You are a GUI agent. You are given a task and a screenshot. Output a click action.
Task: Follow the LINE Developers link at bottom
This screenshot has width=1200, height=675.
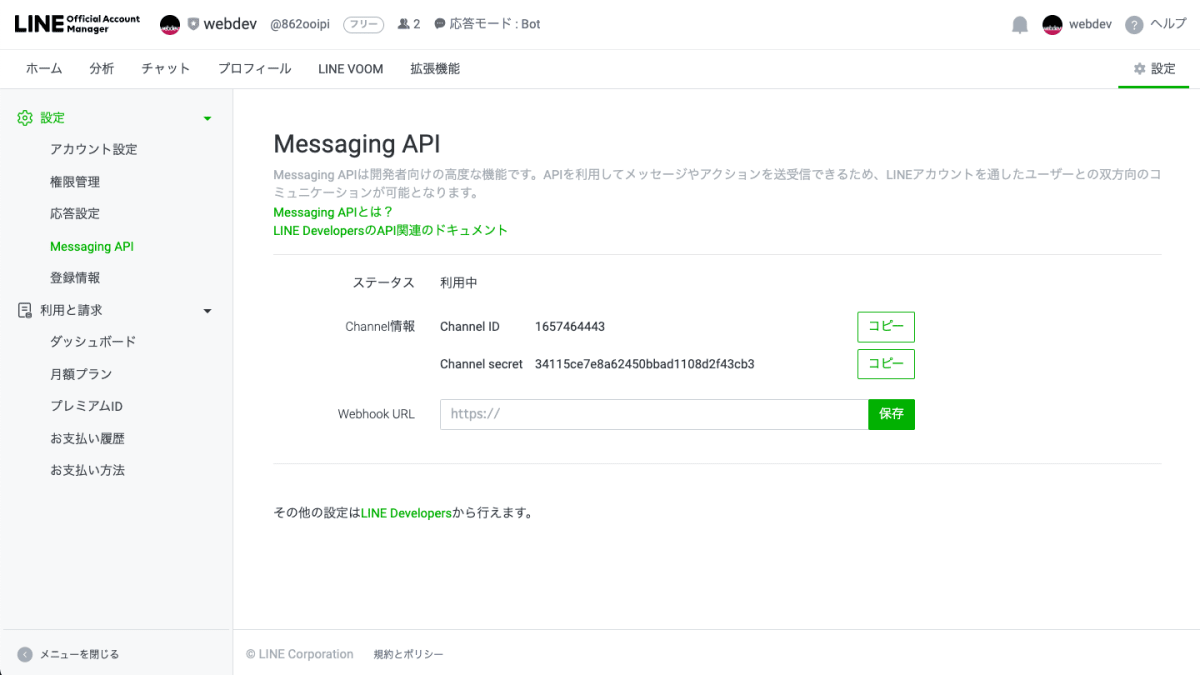406,513
